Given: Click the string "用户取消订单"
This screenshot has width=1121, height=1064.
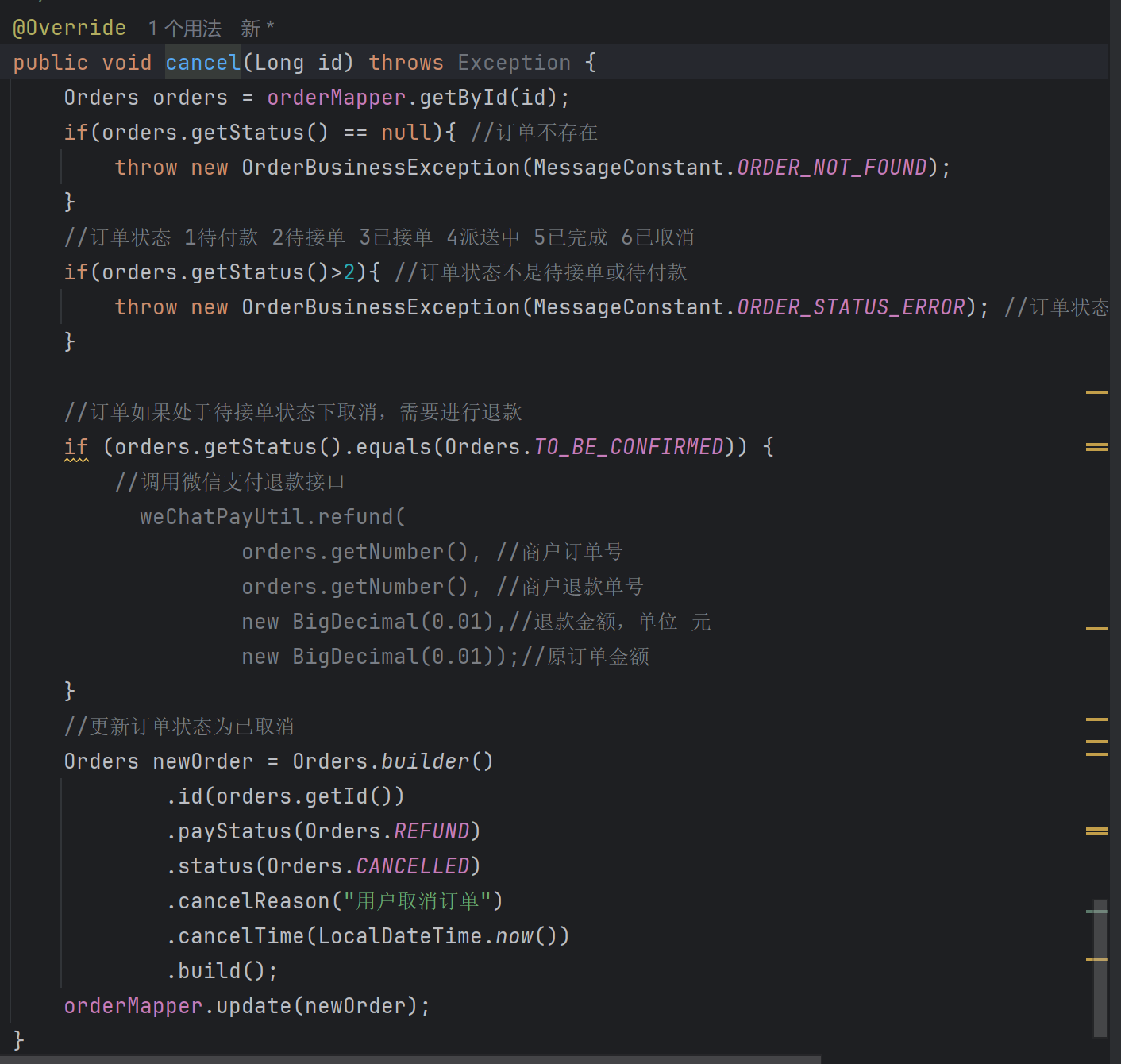Looking at the screenshot, I should [417, 901].
